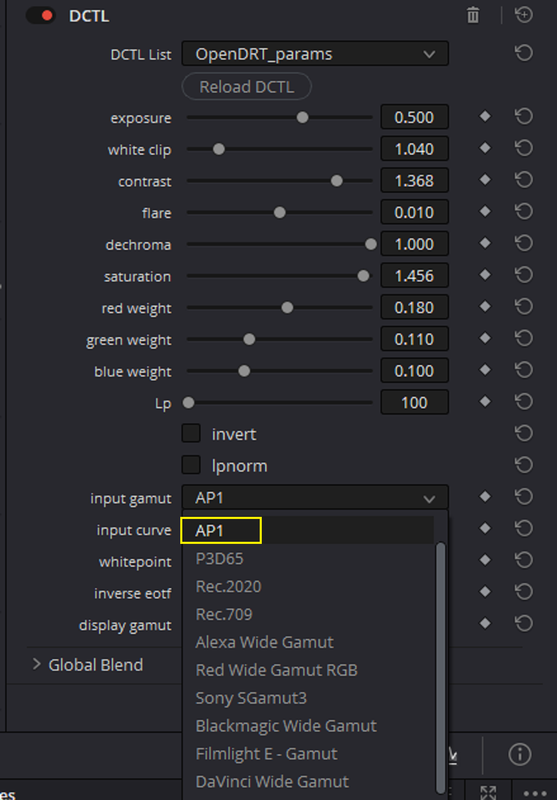Reset the saturation parameter
557x800 pixels.
pyautogui.click(x=524, y=275)
